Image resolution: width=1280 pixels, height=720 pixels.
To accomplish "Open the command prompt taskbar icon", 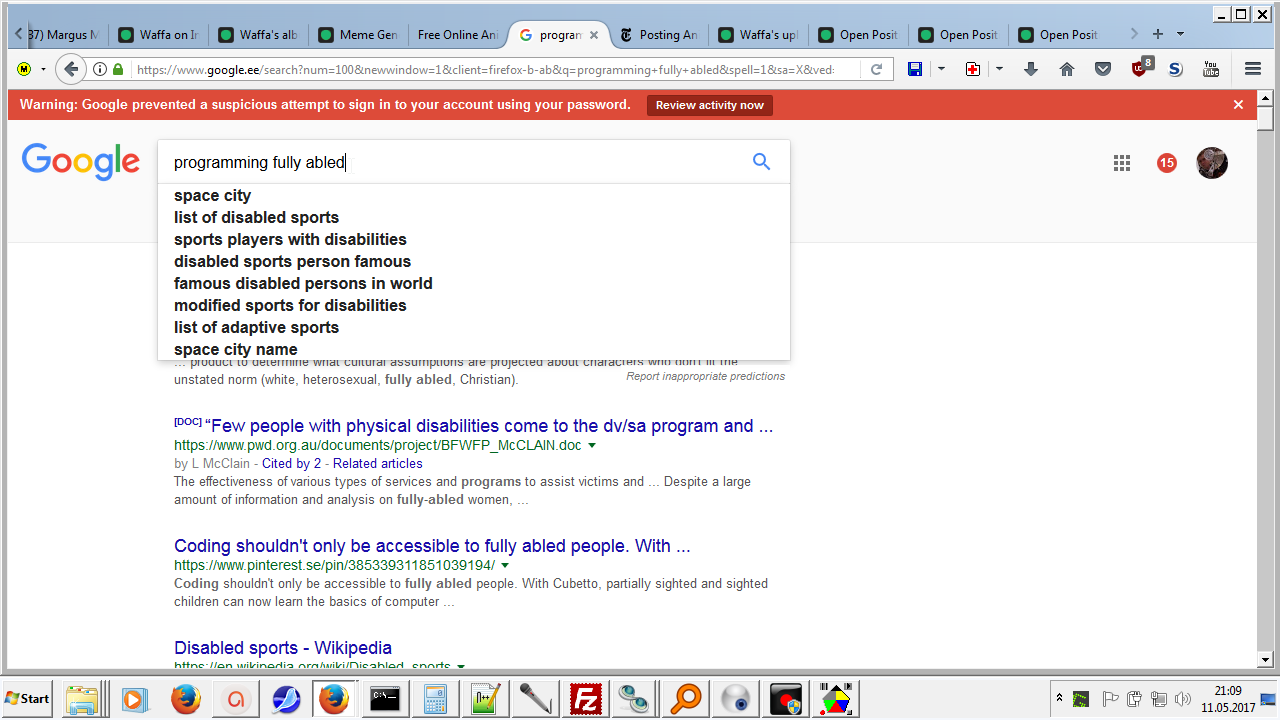I will point(385,698).
